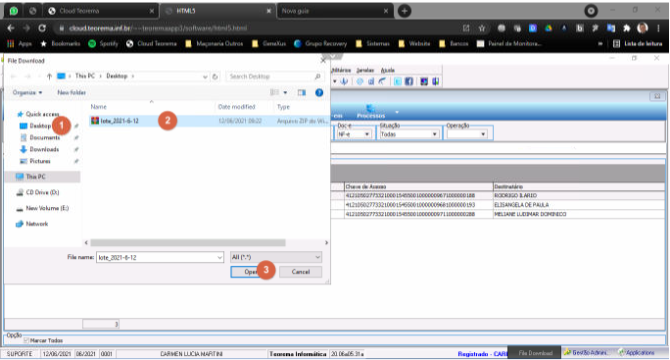Reload the browser page
This screenshot has height=360, width=670.
tap(42, 28)
